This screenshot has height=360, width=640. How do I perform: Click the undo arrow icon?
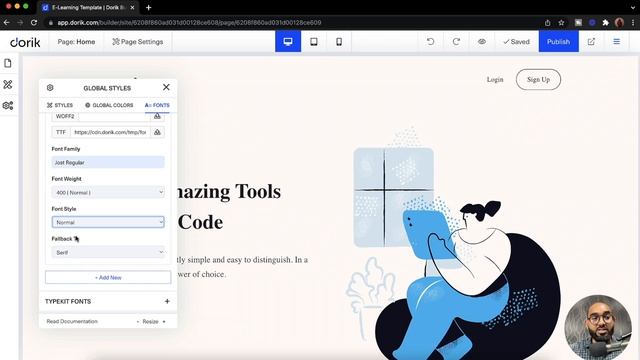(x=430, y=42)
